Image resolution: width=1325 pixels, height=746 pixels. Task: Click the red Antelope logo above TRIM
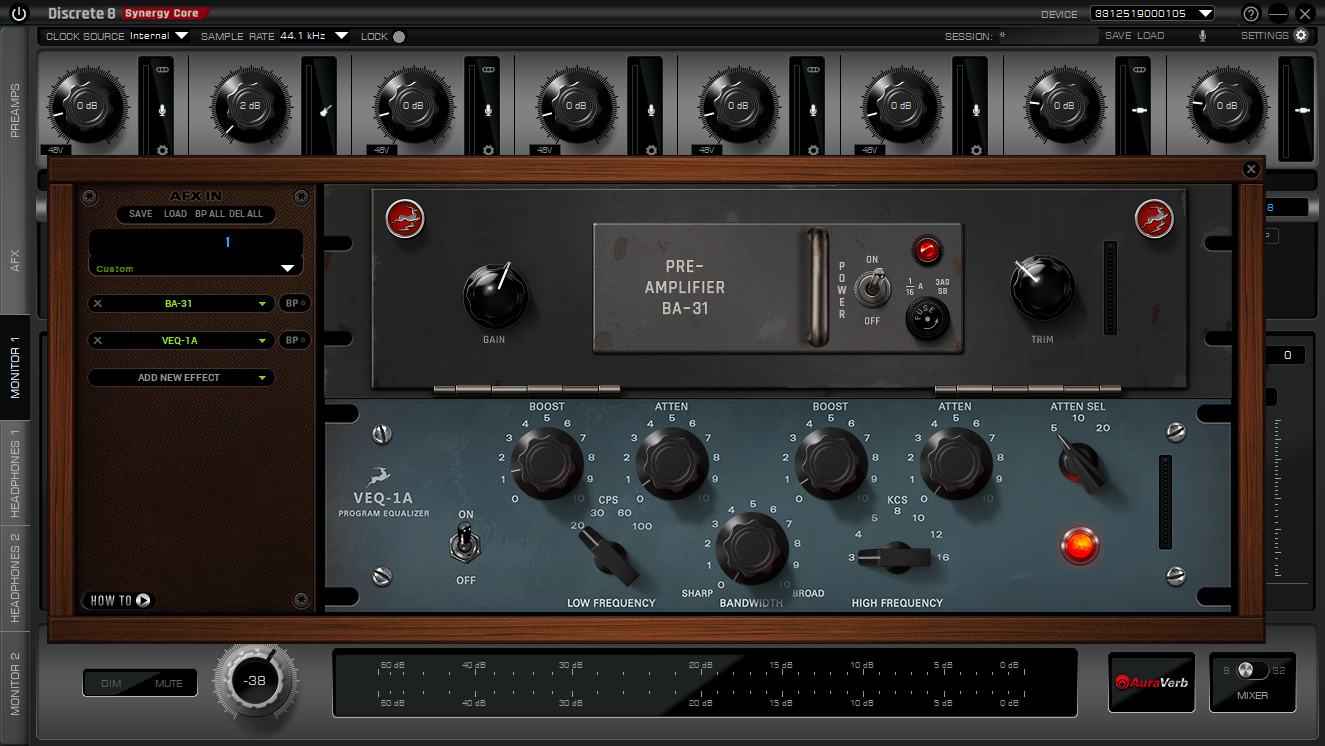1153,218
